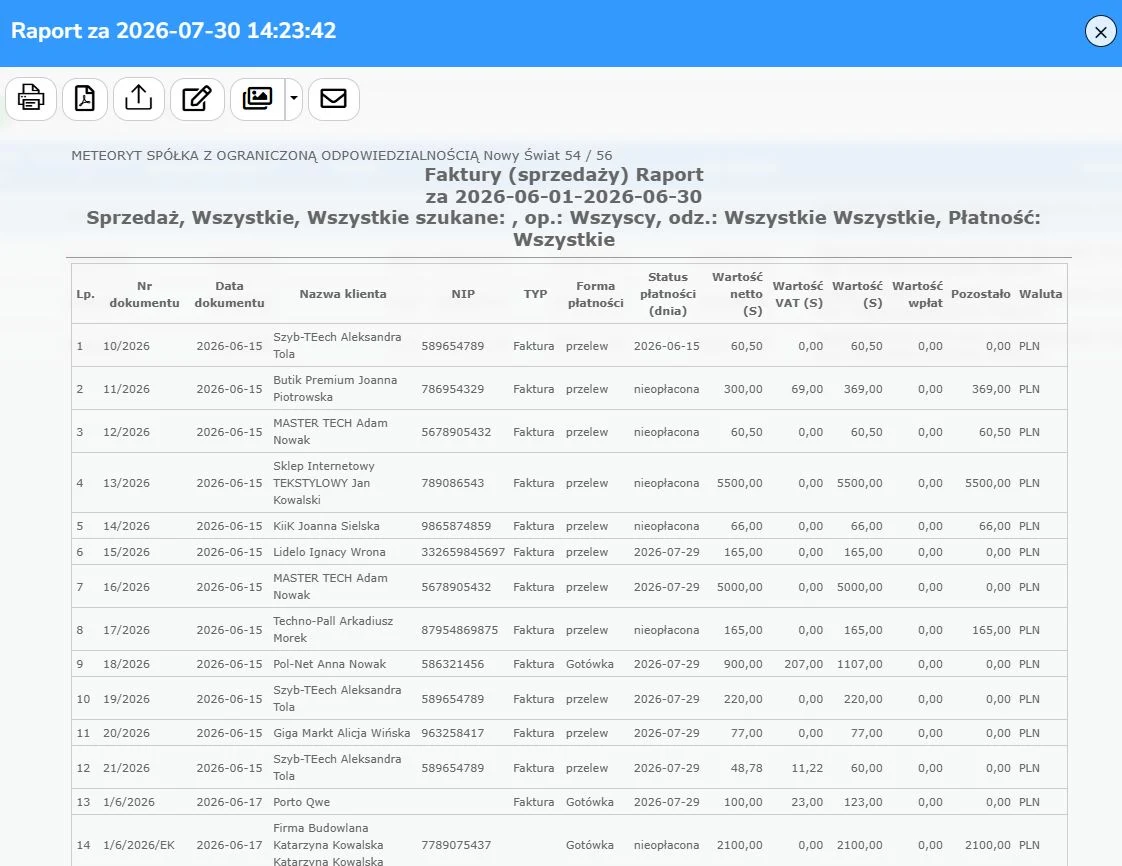Click client "Firma Budowlana Katarzyna Kowalska"

click(x=328, y=845)
